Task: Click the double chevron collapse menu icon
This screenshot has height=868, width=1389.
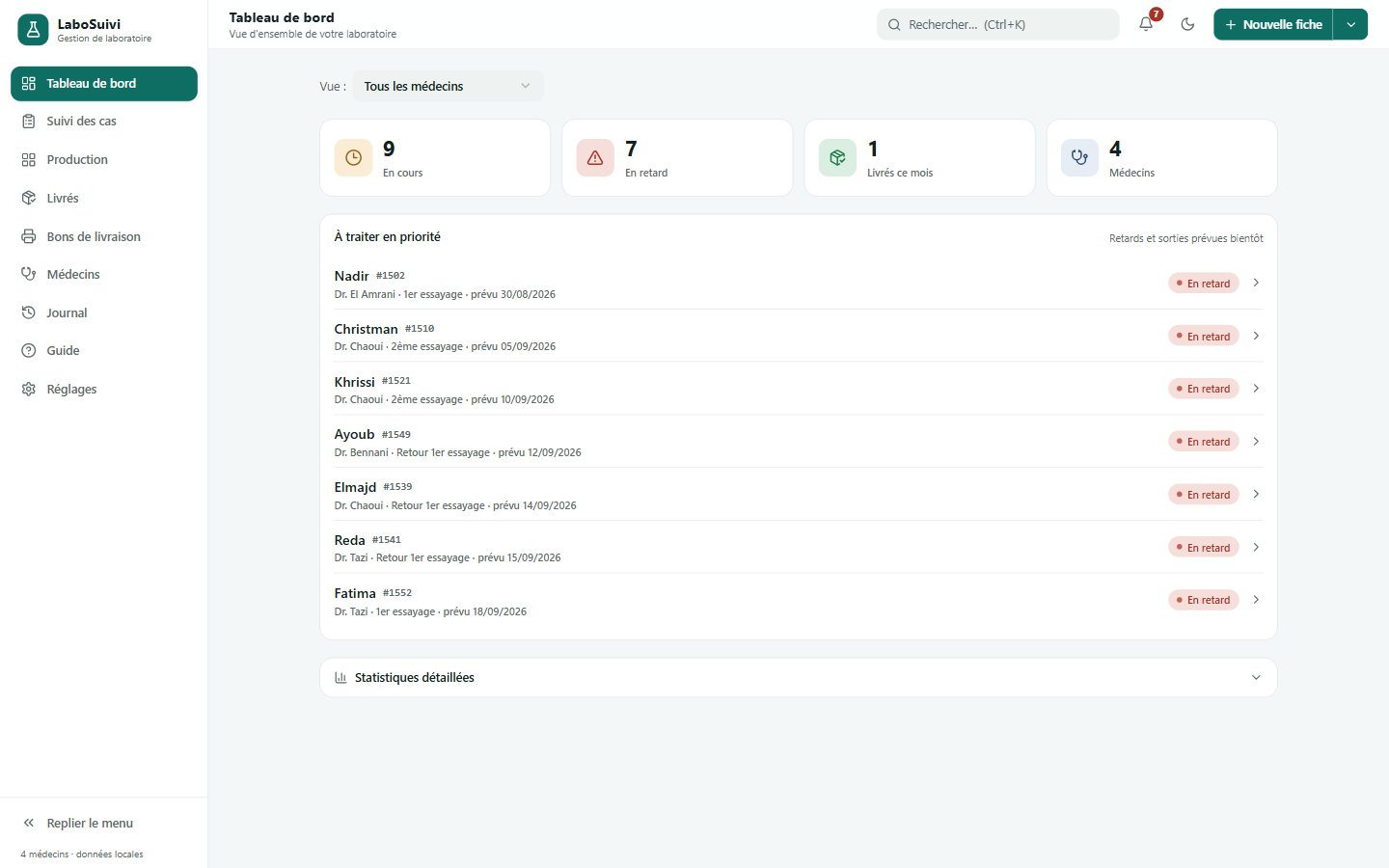Action: [29, 823]
